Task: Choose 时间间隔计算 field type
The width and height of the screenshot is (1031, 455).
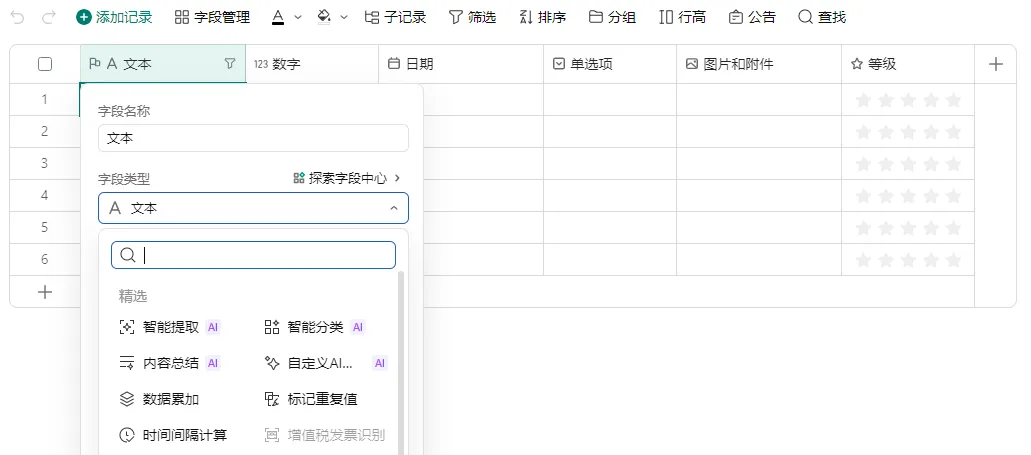Action: (174, 435)
